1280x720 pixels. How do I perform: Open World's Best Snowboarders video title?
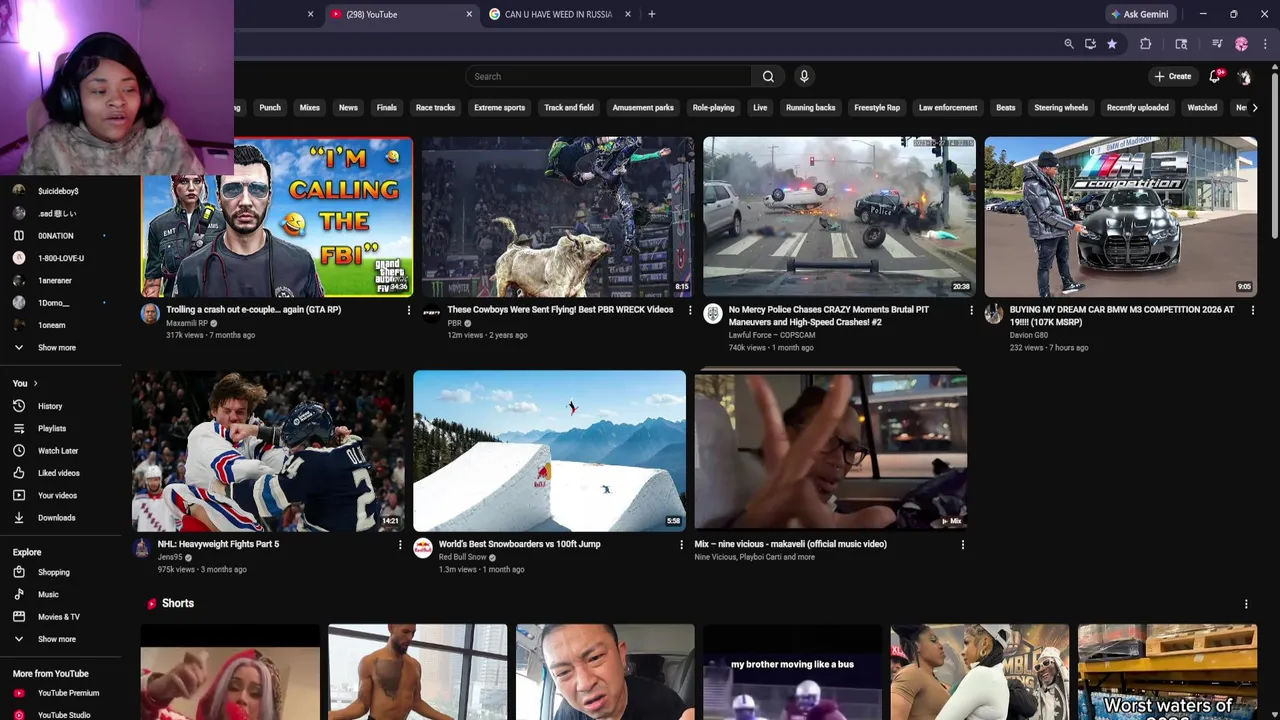pos(519,544)
